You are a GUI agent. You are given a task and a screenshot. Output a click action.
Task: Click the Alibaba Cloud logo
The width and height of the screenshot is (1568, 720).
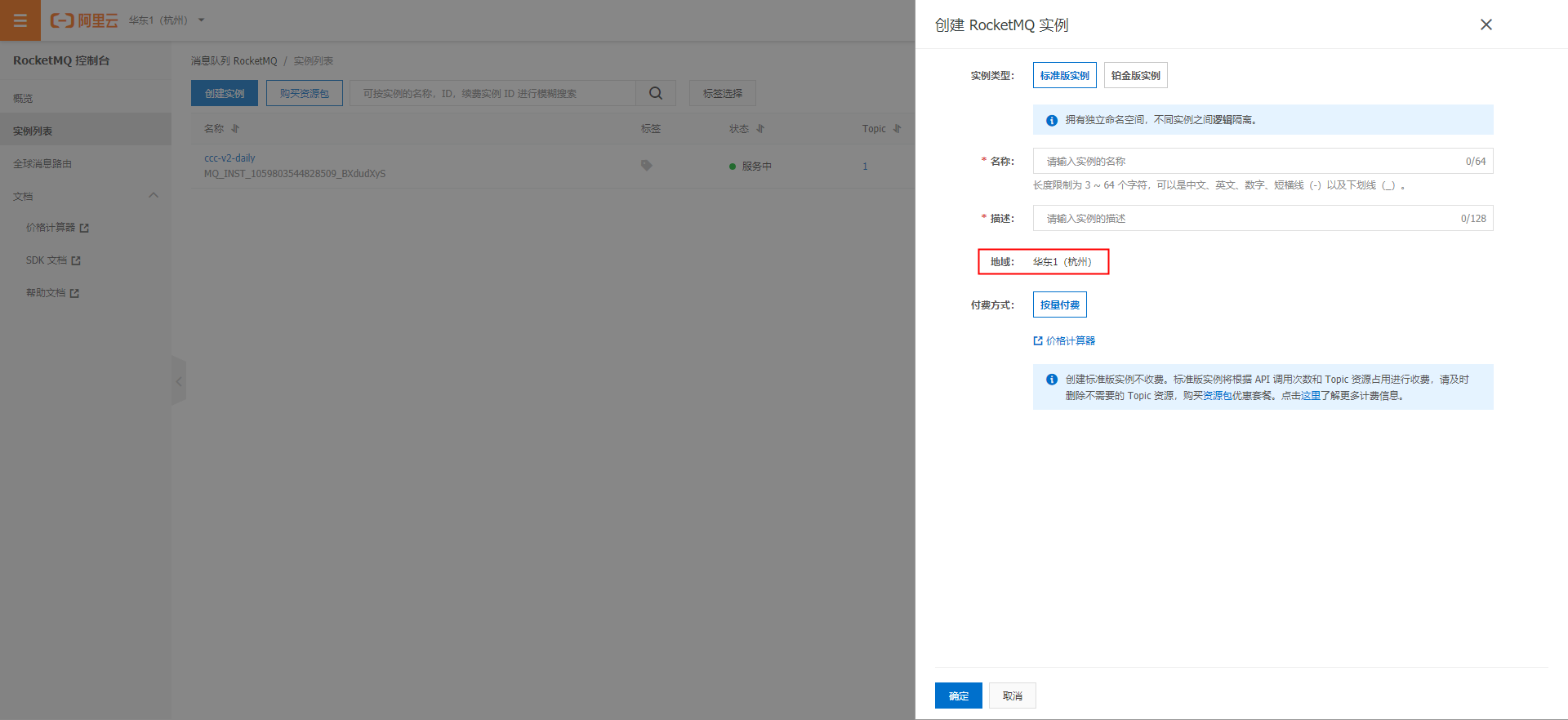[x=84, y=20]
